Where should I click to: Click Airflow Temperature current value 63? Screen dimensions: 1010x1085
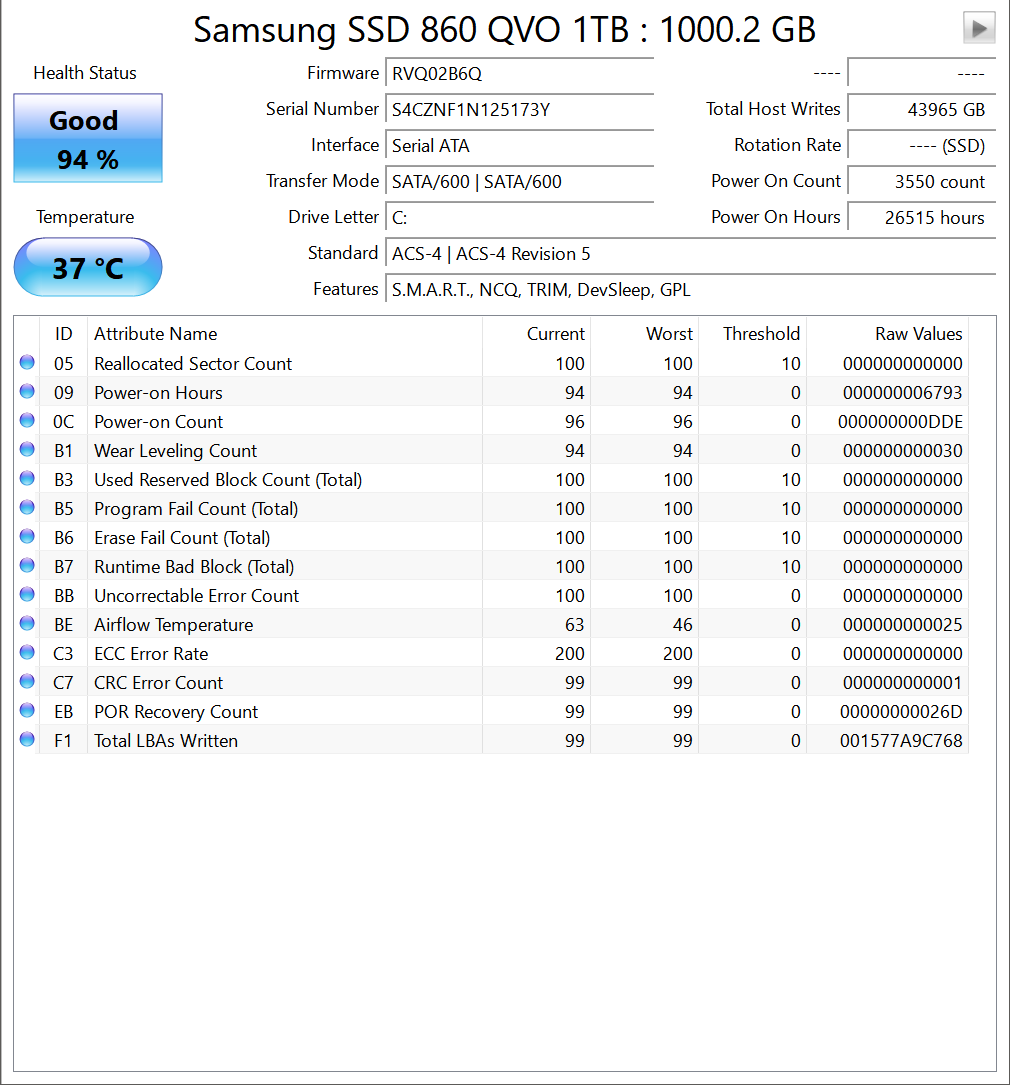pyautogui.click(x=574, y=625)
